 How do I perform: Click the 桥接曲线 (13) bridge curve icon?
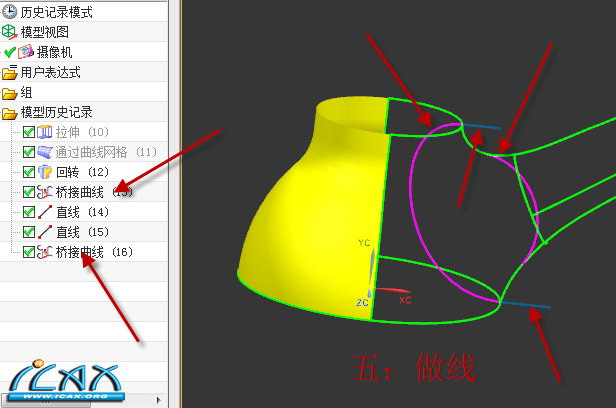pos(45,192)
